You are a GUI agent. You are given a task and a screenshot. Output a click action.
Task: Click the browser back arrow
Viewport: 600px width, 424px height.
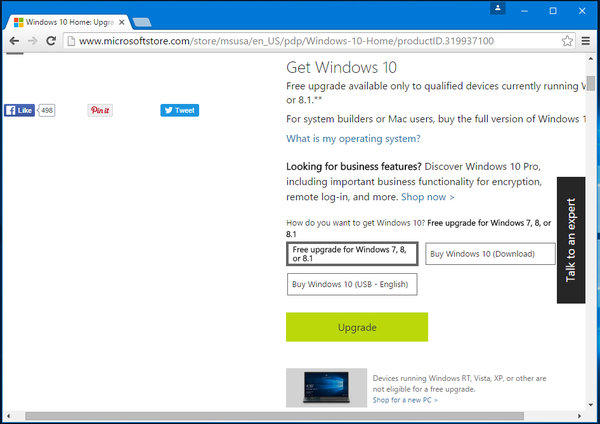14,41
